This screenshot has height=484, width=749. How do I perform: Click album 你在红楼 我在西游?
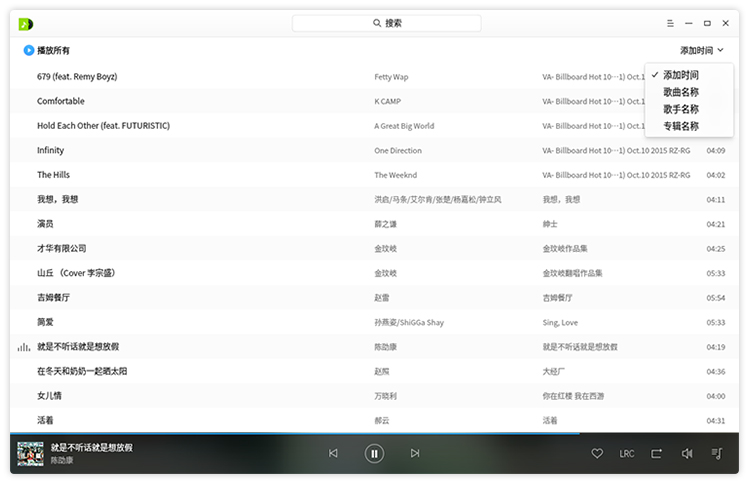(573, 396)
